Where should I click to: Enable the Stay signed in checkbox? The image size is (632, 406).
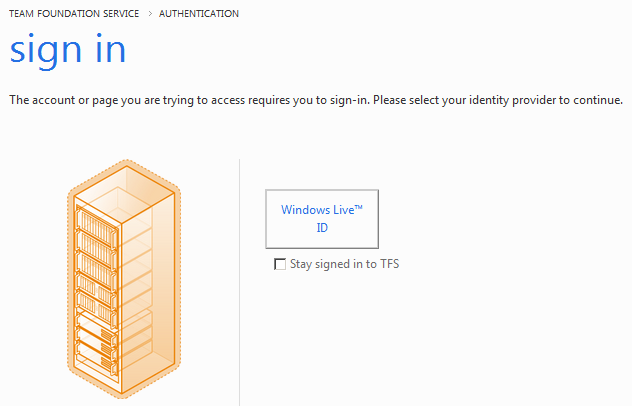coord(280,265)
